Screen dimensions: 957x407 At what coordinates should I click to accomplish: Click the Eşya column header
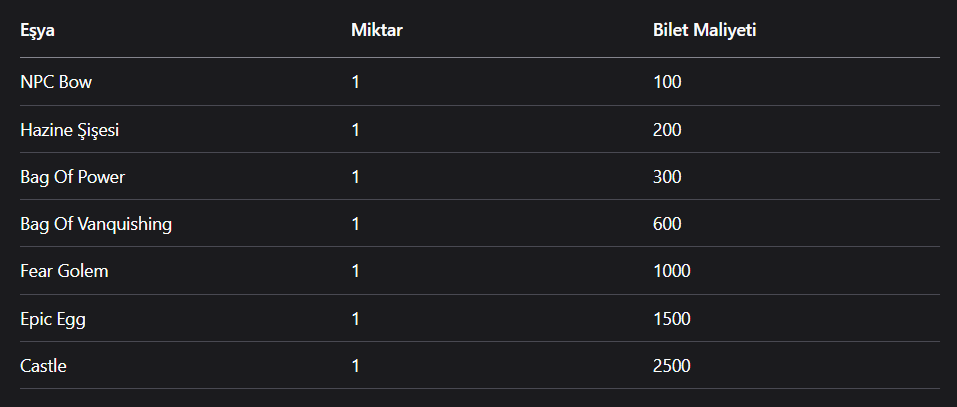(37, 30)
